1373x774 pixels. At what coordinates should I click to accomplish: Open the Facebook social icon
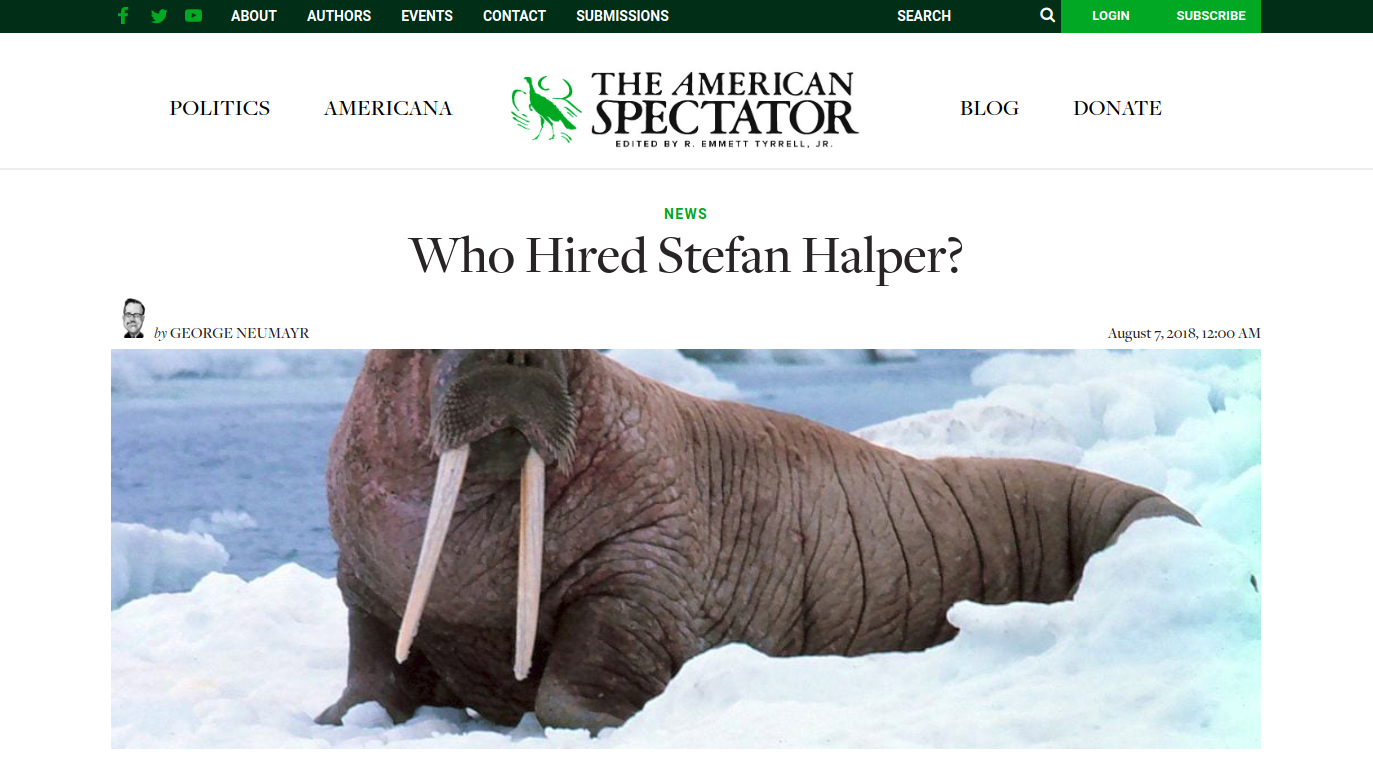(123, 16)
